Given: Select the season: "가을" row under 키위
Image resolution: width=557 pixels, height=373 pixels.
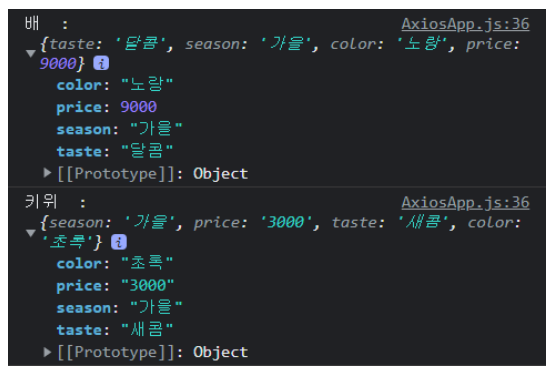Looking at the screenshot, I should (119, 308).
